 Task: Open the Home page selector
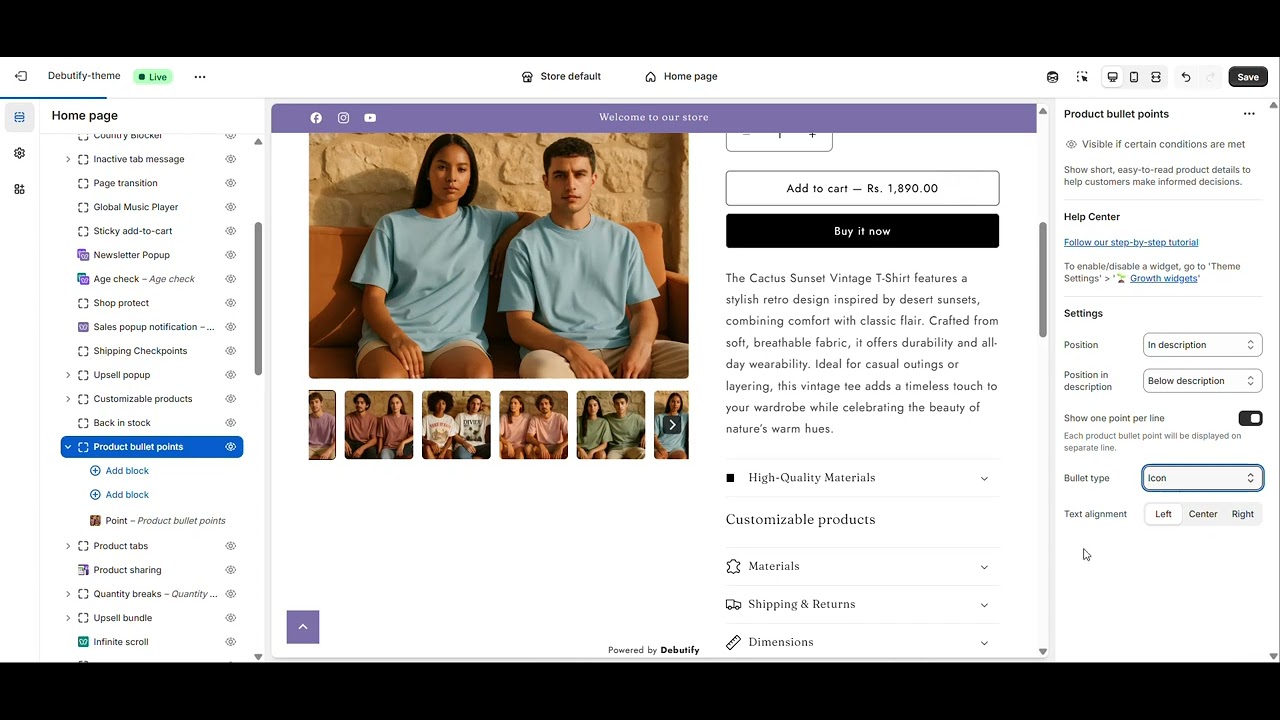(x=681, y=77)
